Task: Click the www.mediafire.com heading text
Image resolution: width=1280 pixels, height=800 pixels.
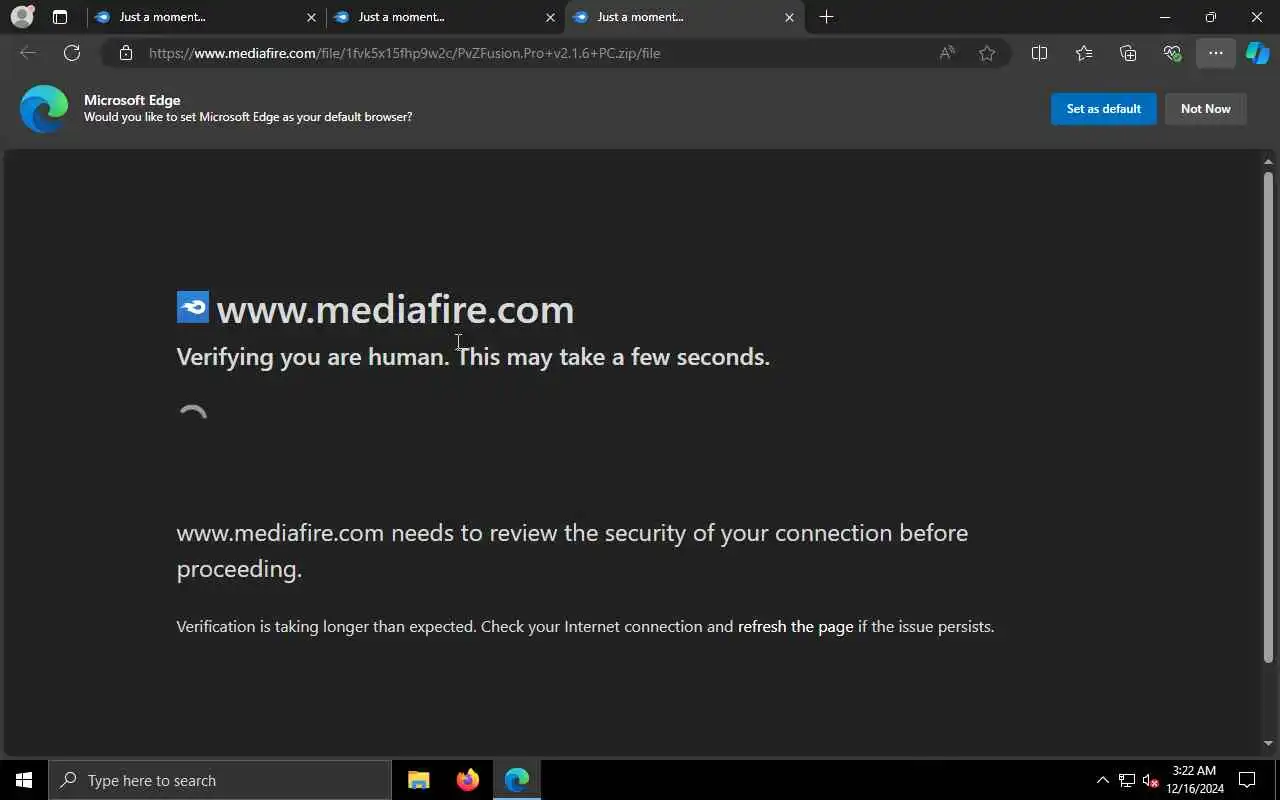Action: [395, 309]
